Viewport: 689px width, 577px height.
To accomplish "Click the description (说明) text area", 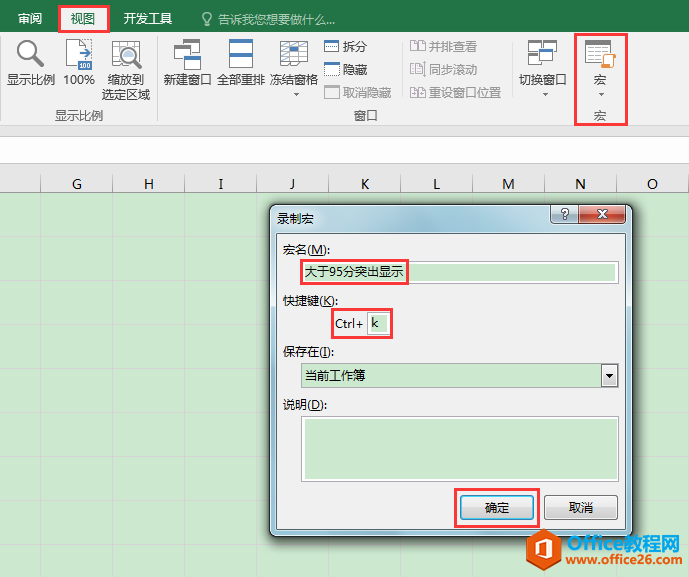I will click(x=460, y=449).
